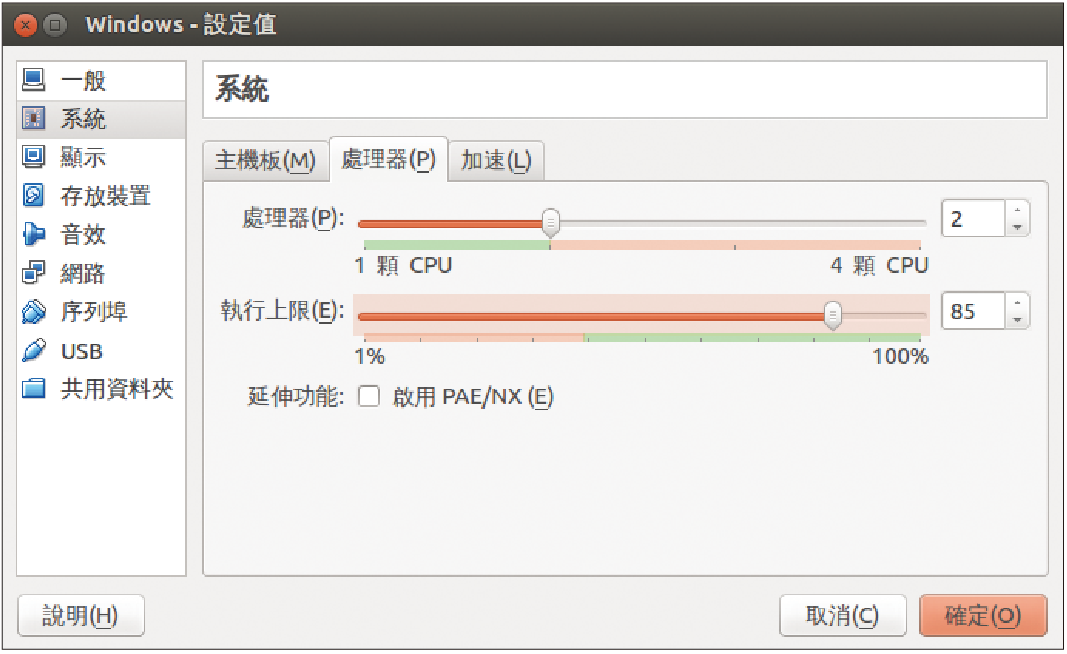Screen dimensions: 1067x654
Task: Open the 網路 network icon
Action: (x=33, y=273)
